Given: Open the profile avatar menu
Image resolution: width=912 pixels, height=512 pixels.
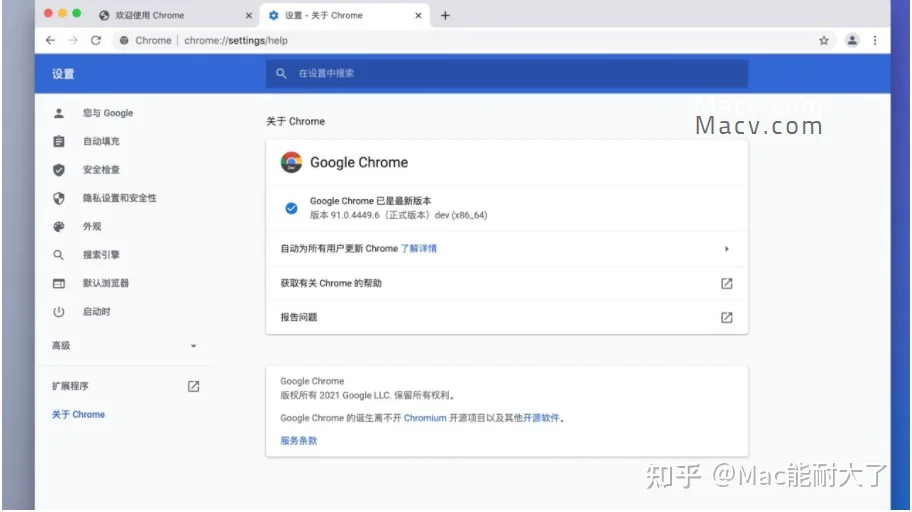Looking at the screenshot, I should 852,40.
